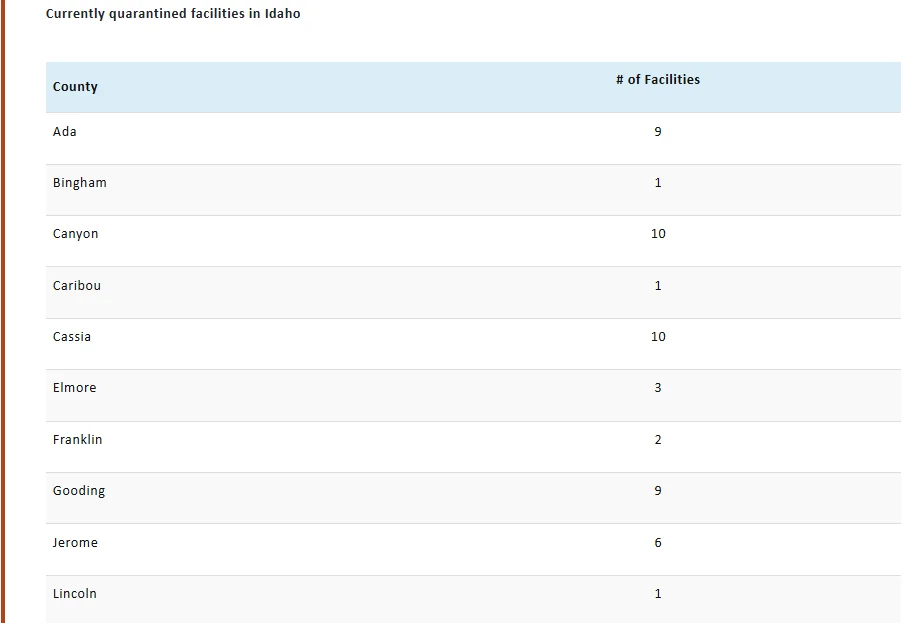Screen dimensions: 903x623
Task: Click the facilities value 1 in Lincoln row
Action: click(658, 594)
